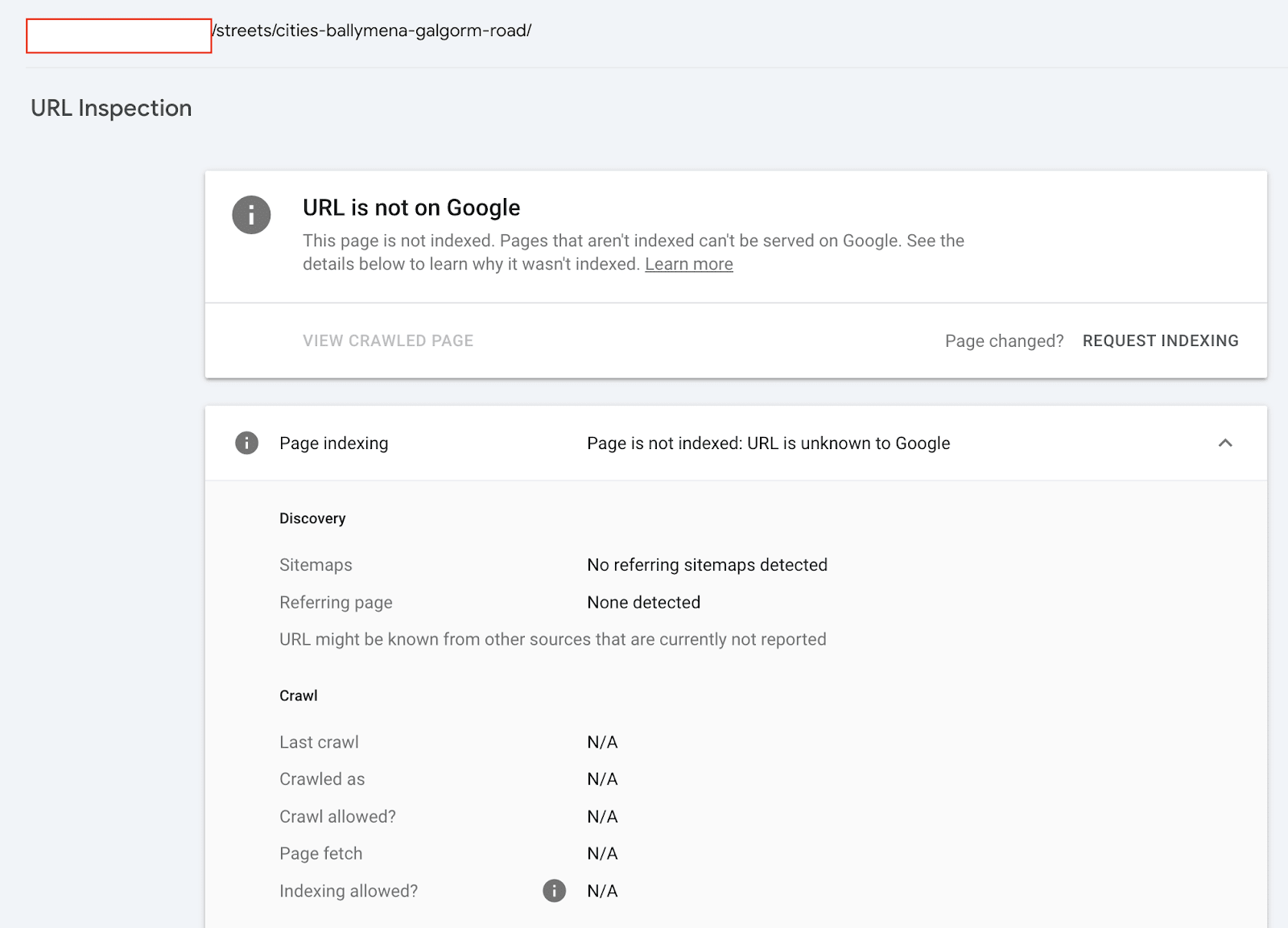Click "No referring sitemaps detected" value
1288x928 pixels.
(707, 565)
